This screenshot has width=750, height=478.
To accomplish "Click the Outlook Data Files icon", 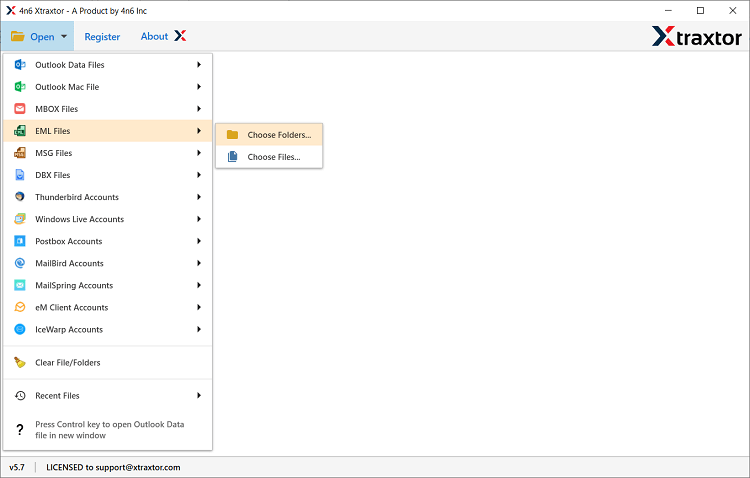I will pos(20,65).
